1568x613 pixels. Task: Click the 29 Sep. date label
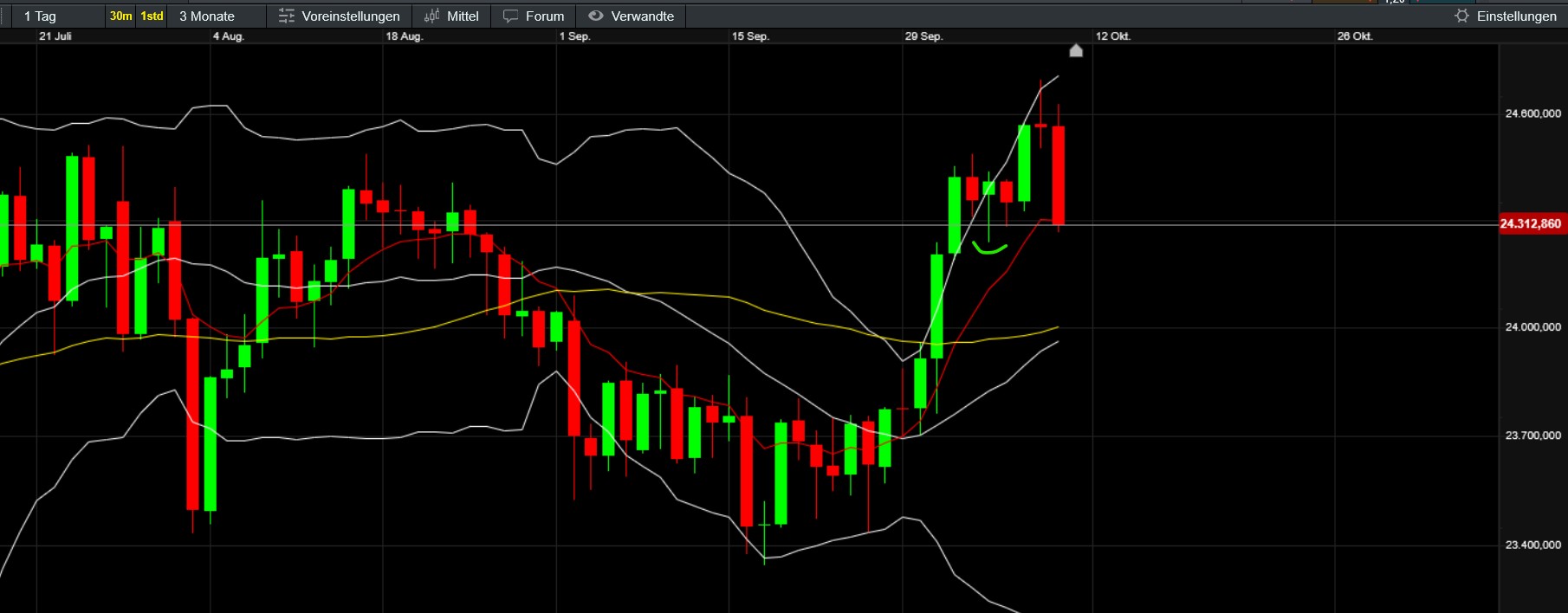pyautogui.click(x=923, y=36)
